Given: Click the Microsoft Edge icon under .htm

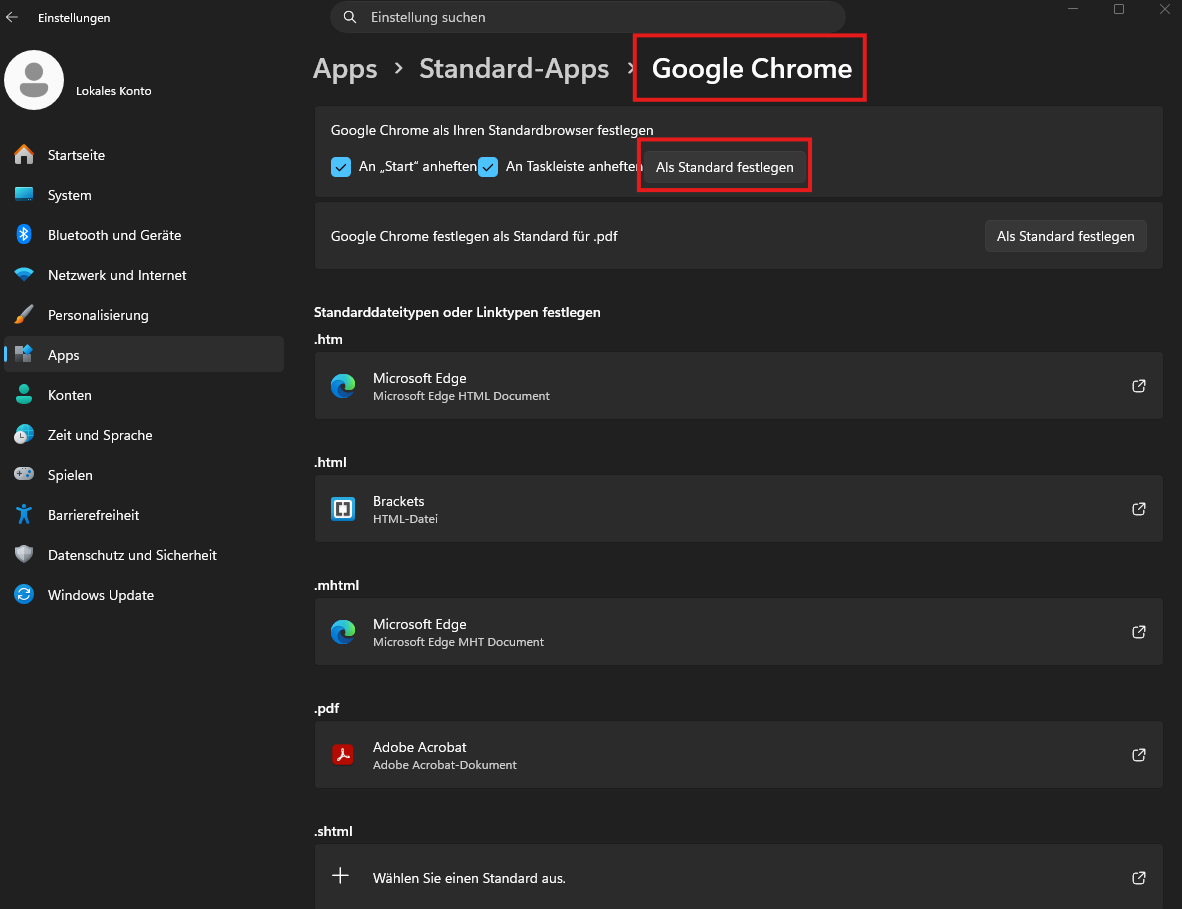Looking at the screenshot, I should pyautogui.click(x=343, y=386).
